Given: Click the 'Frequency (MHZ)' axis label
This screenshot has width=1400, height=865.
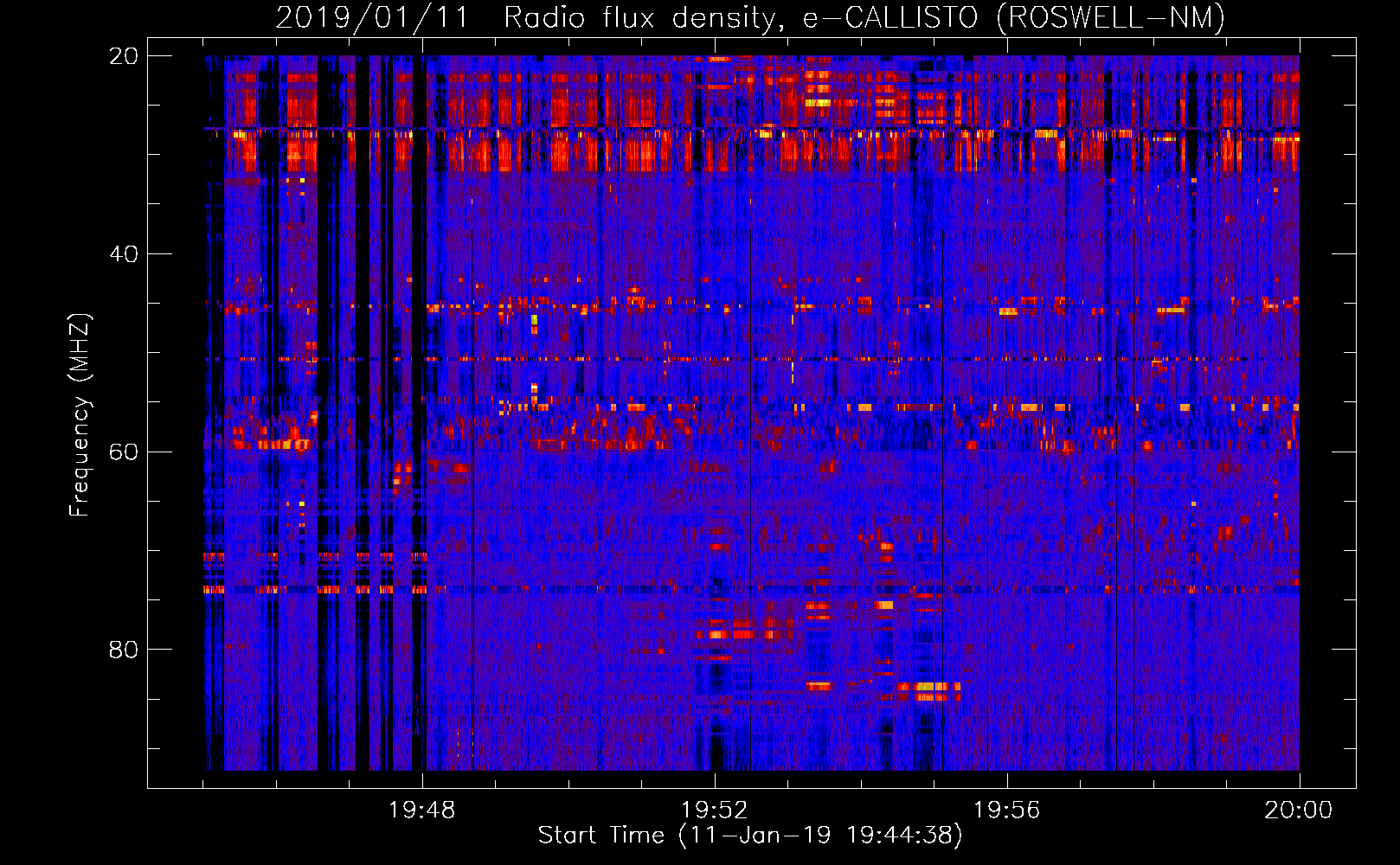Looking at the screenshot, I should [x=80, y=414].
